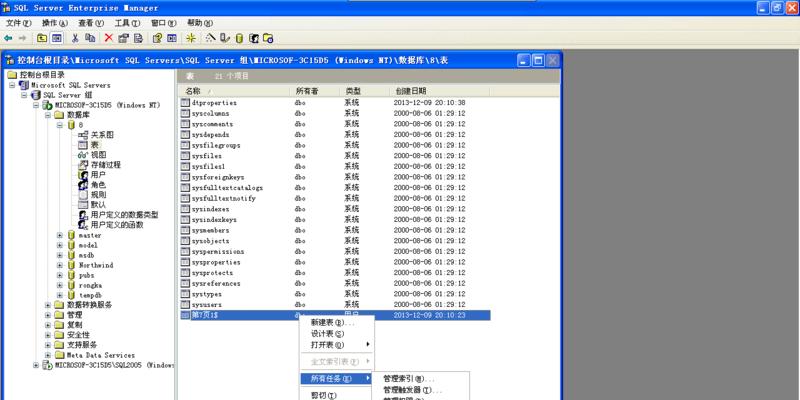Collapse the 数据库 folder node
800x400 pixels.
[x=47, y=115]
